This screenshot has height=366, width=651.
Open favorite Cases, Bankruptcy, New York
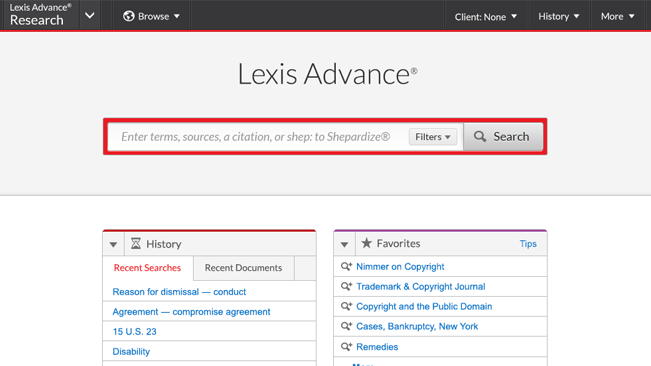(417, 327)
